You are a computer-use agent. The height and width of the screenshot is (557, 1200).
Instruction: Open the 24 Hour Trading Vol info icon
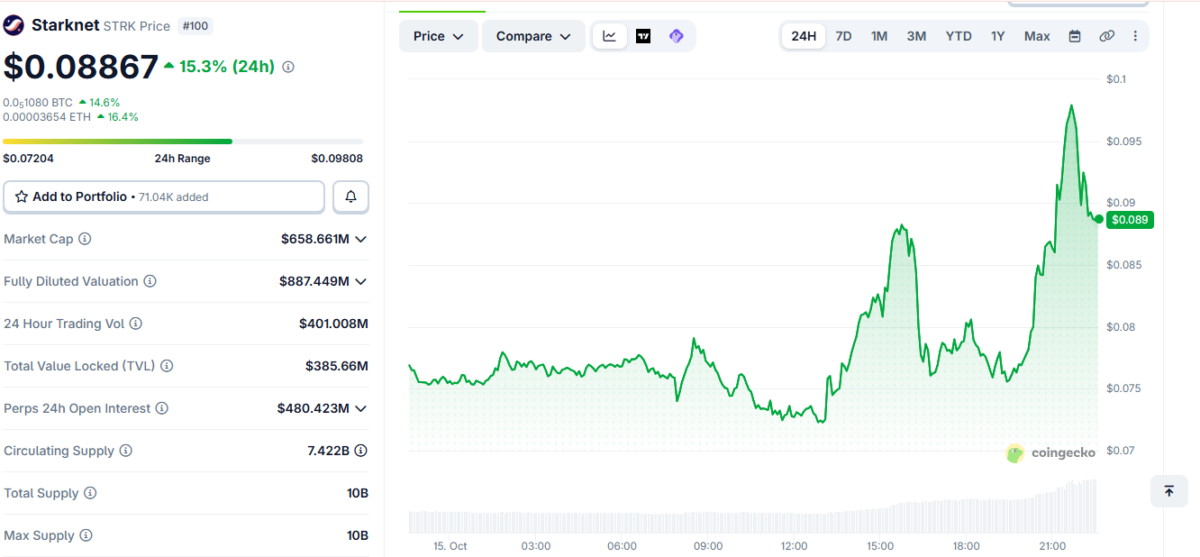pos(136,324)
